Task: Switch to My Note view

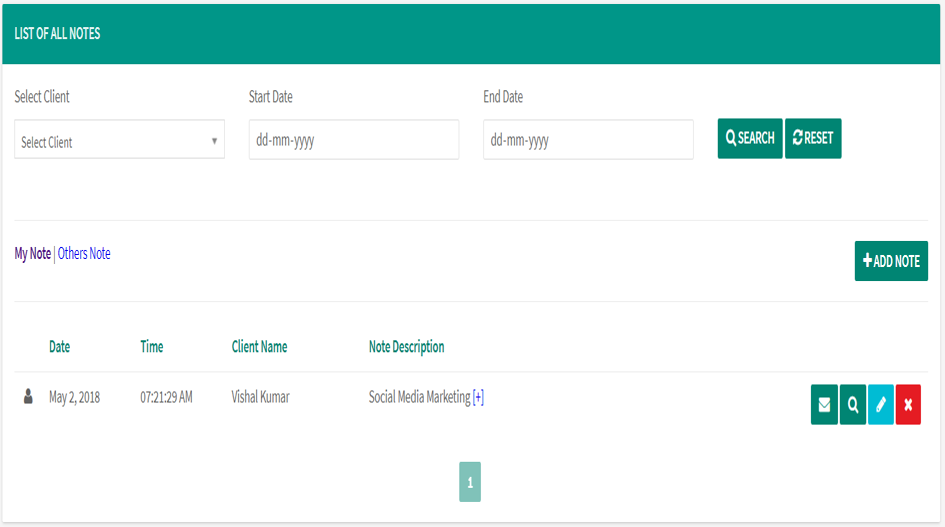Action: pos(33,253)
